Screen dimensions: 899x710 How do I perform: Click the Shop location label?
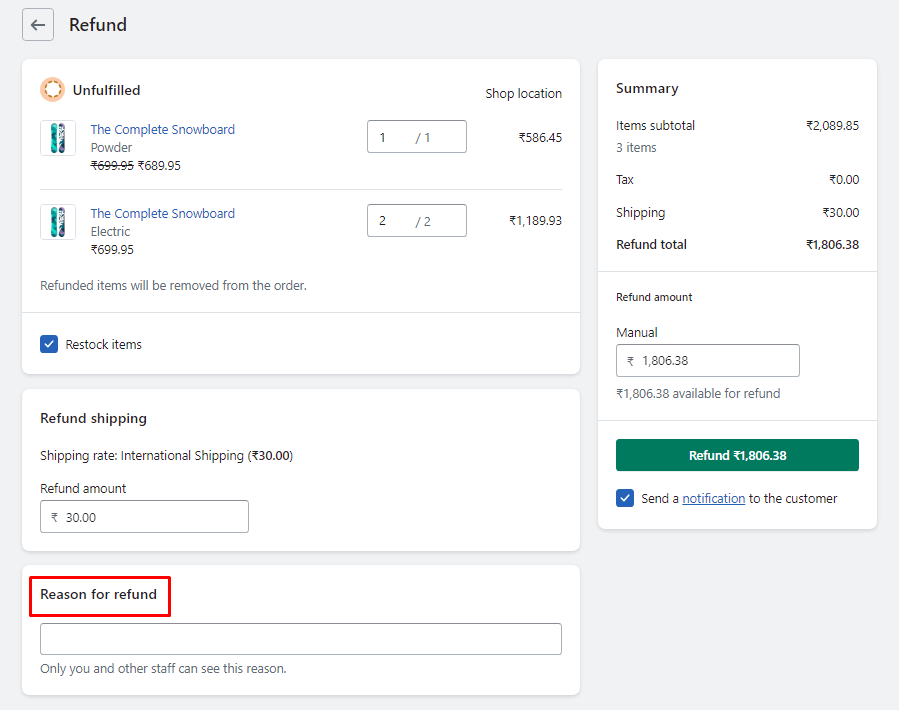(523, 93)
